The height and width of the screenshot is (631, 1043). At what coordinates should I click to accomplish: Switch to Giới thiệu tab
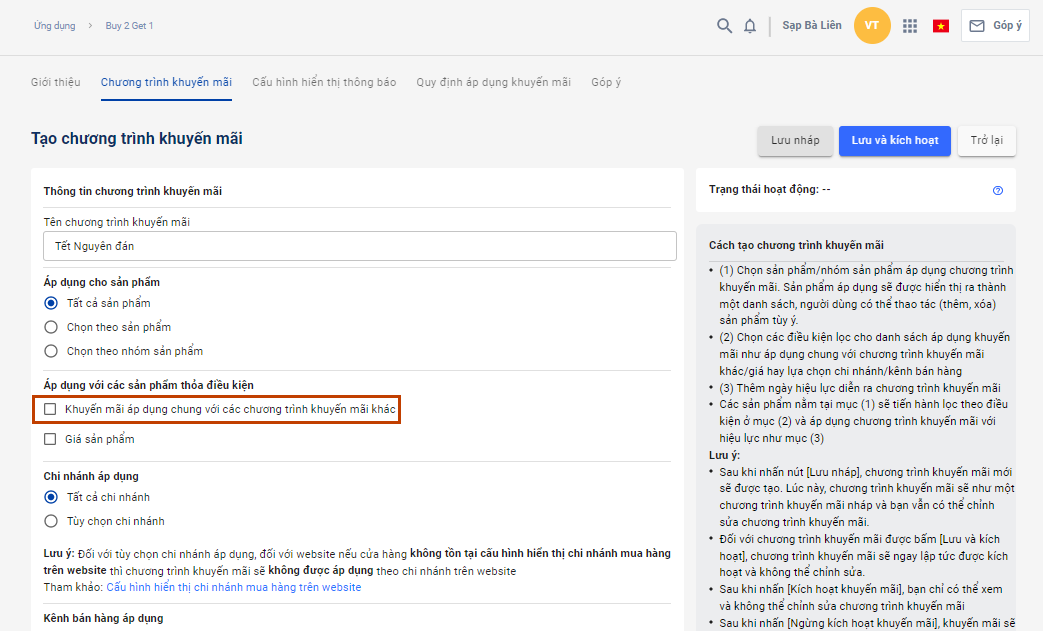pos(56,82)
